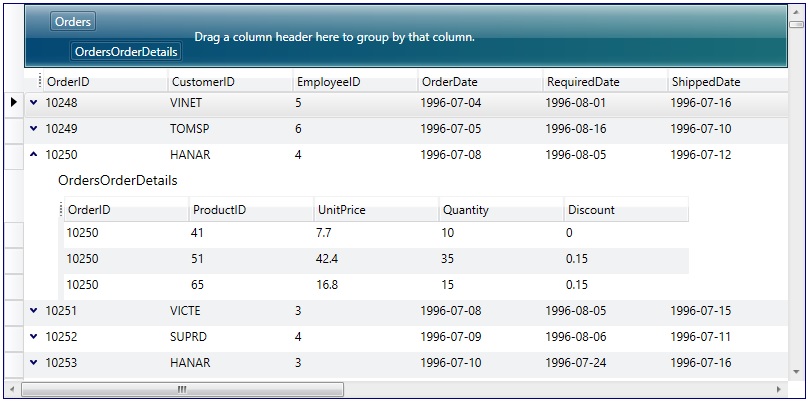Expand order row 10252
The width and height of the screenshot is (810, 402).
33,337
